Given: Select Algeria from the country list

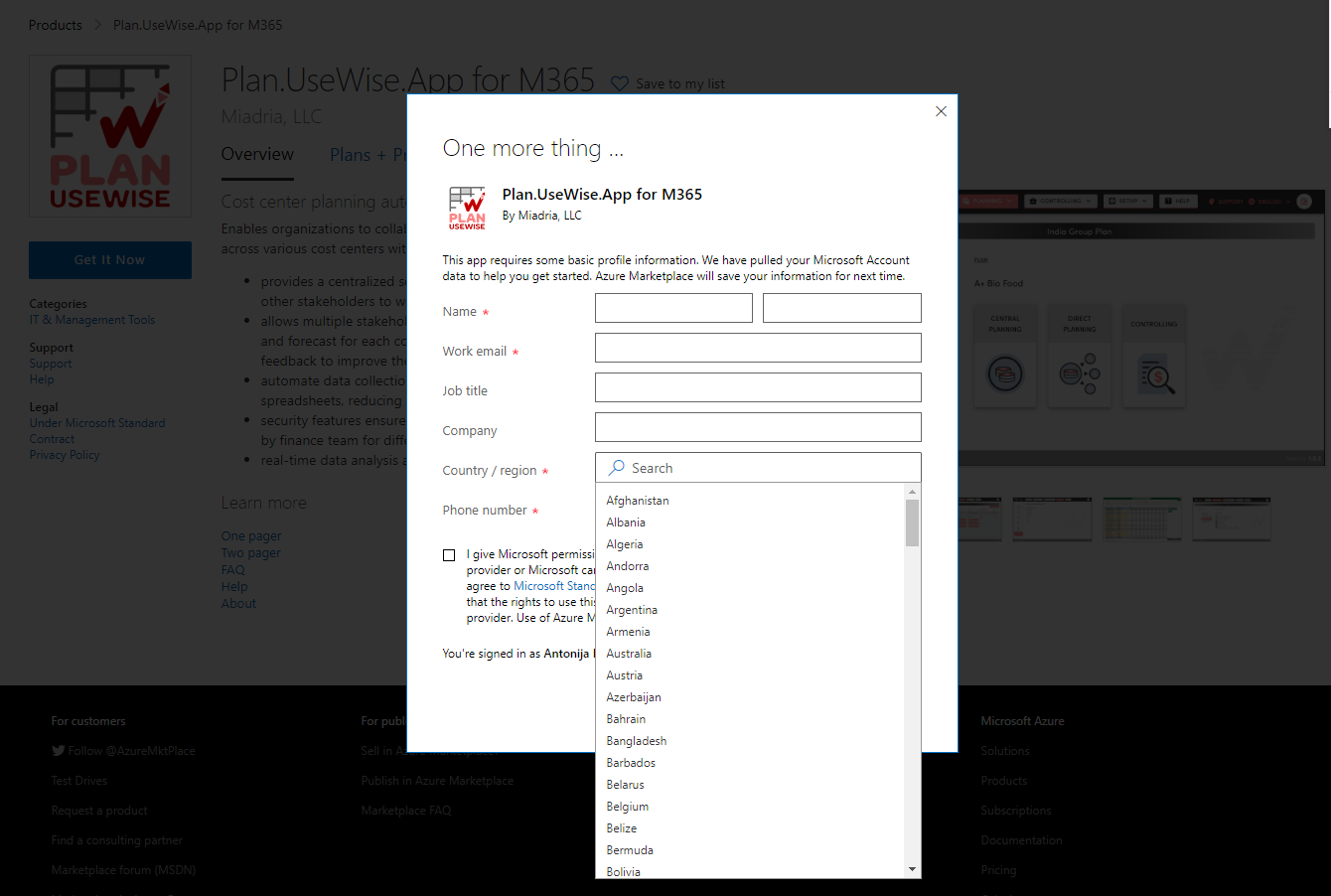Looking at the screenshot, I should pyautogui.click(x=750, y=544).
